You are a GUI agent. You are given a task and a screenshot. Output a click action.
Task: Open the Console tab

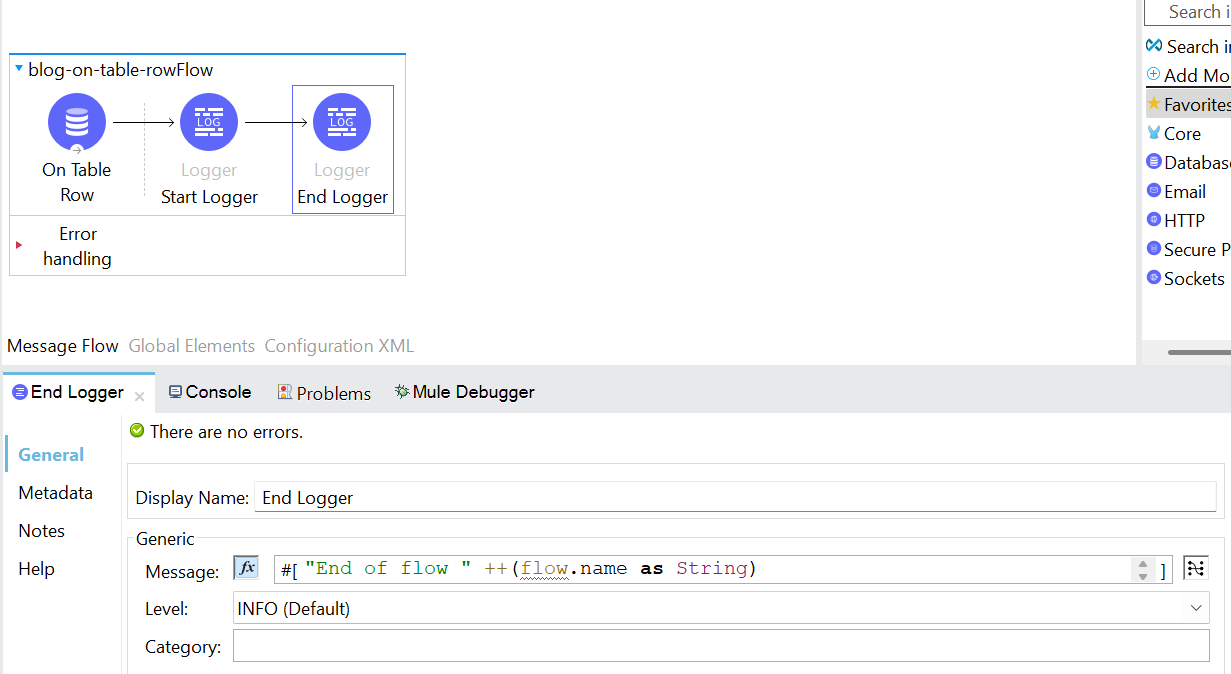pos(210,392)
